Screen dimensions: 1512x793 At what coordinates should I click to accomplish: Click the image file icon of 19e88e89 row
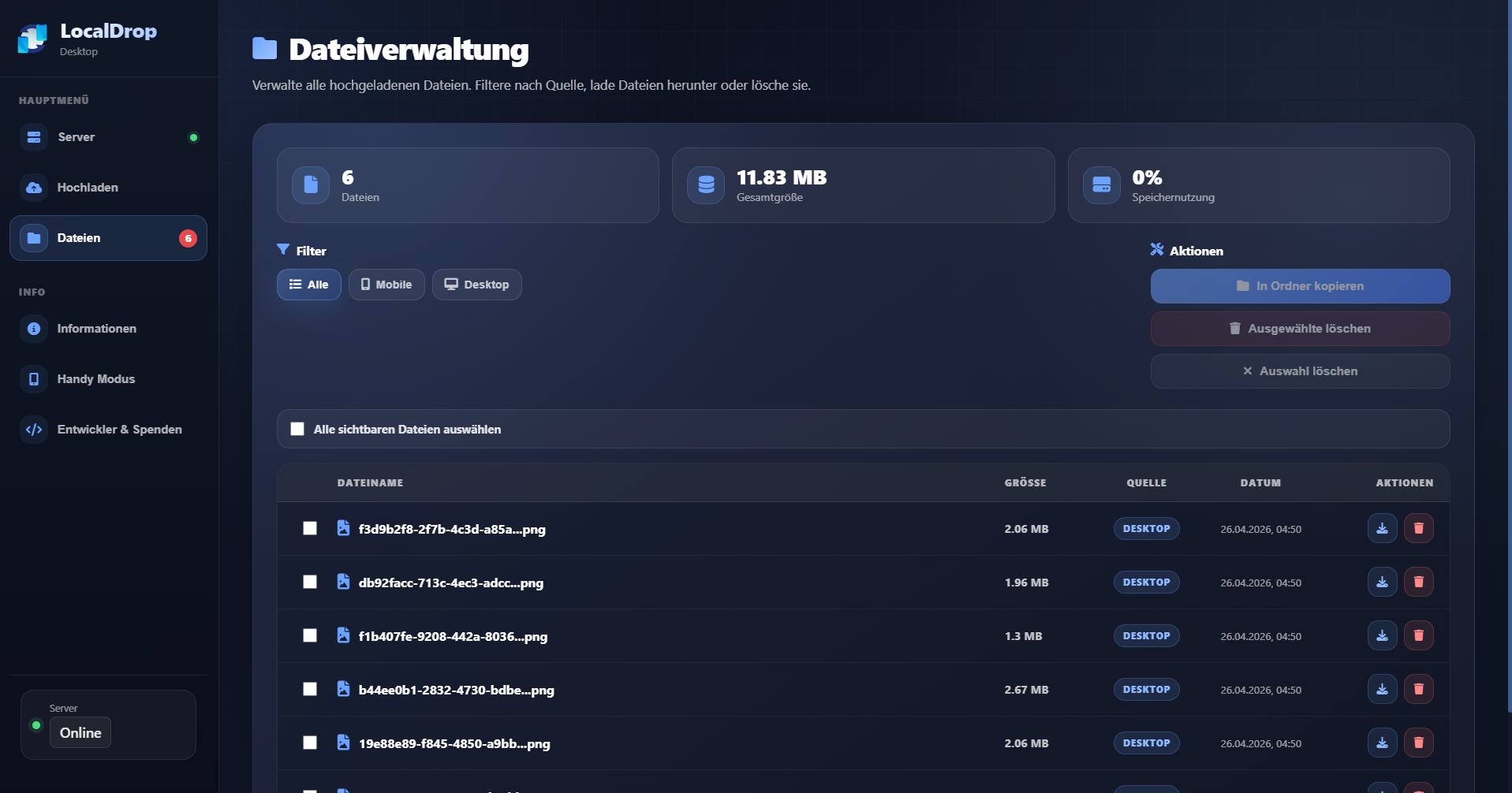[x=343, y=742]
